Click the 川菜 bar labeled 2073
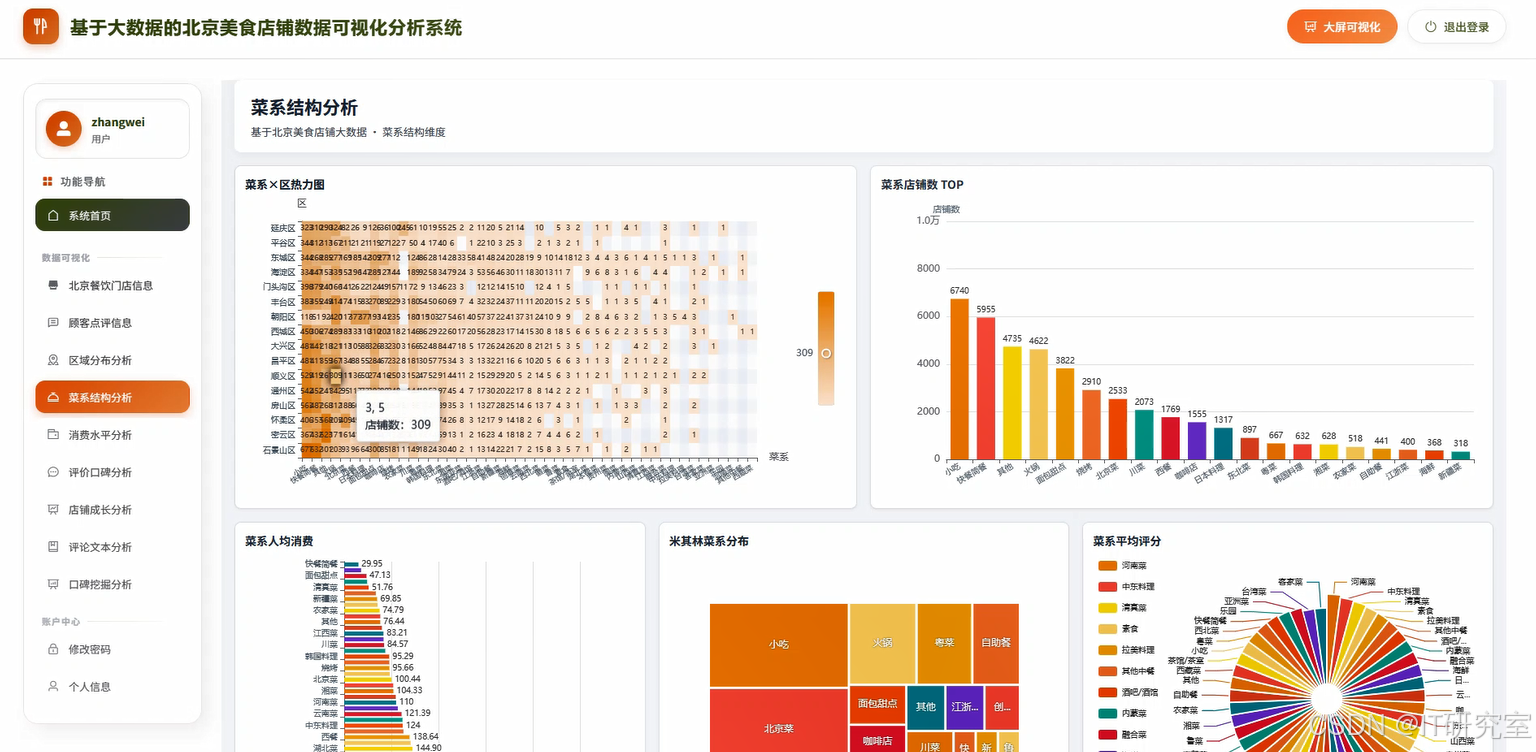 click(x=1144, y=434)
